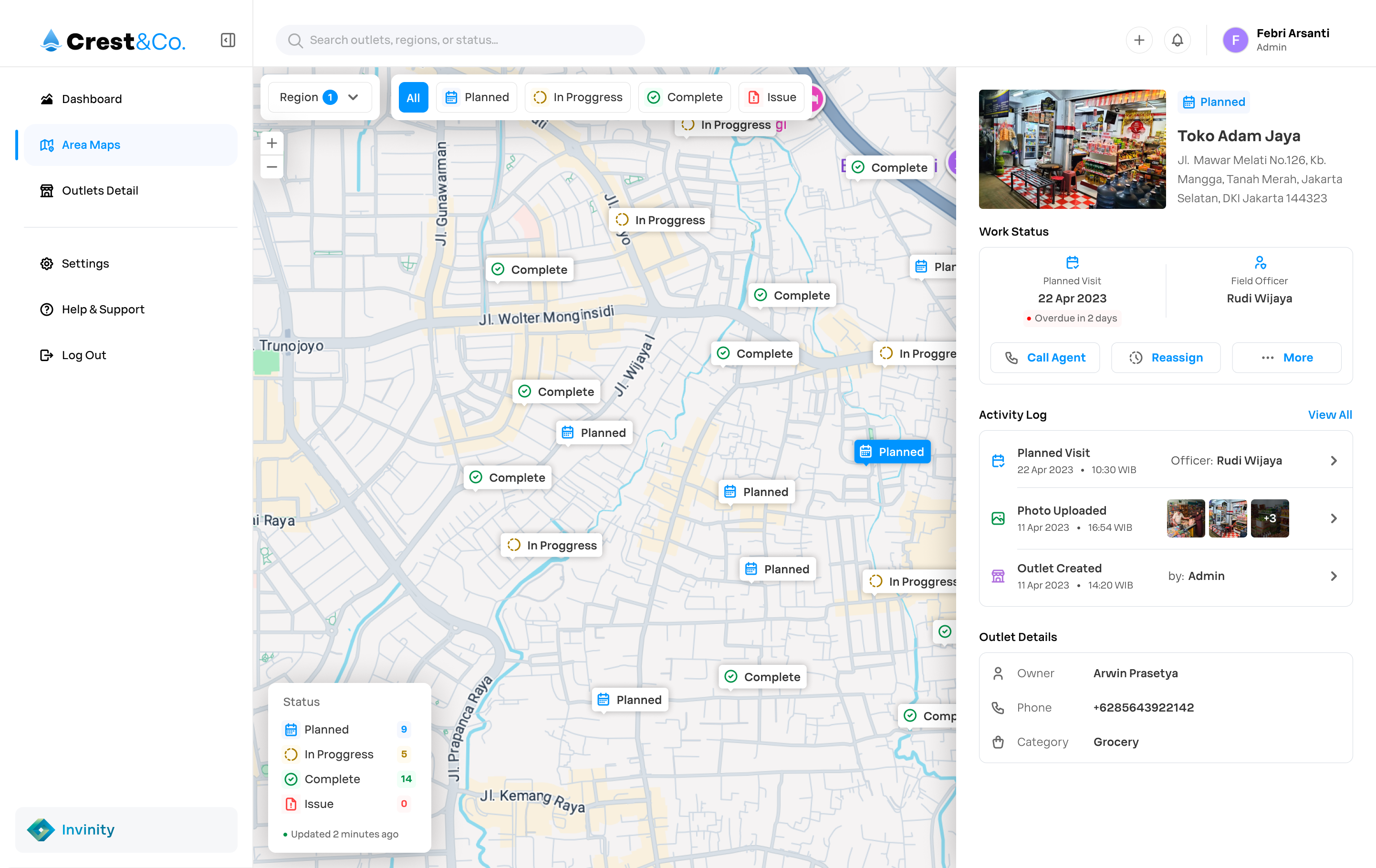Click Complete marker left of cut-off In Proggre
This screenshot has width=1376, height=868.
(755, 353)
